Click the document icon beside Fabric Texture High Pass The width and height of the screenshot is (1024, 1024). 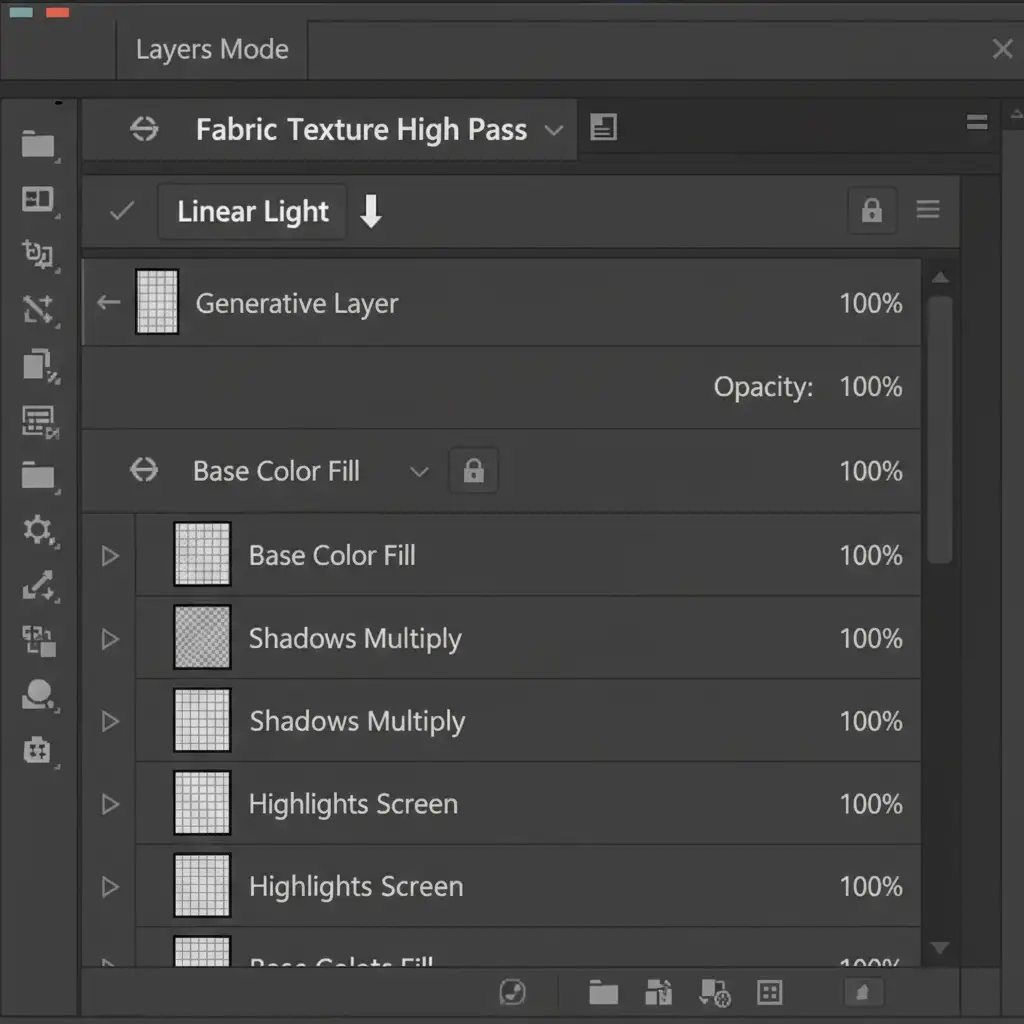(x=603, y=127)
